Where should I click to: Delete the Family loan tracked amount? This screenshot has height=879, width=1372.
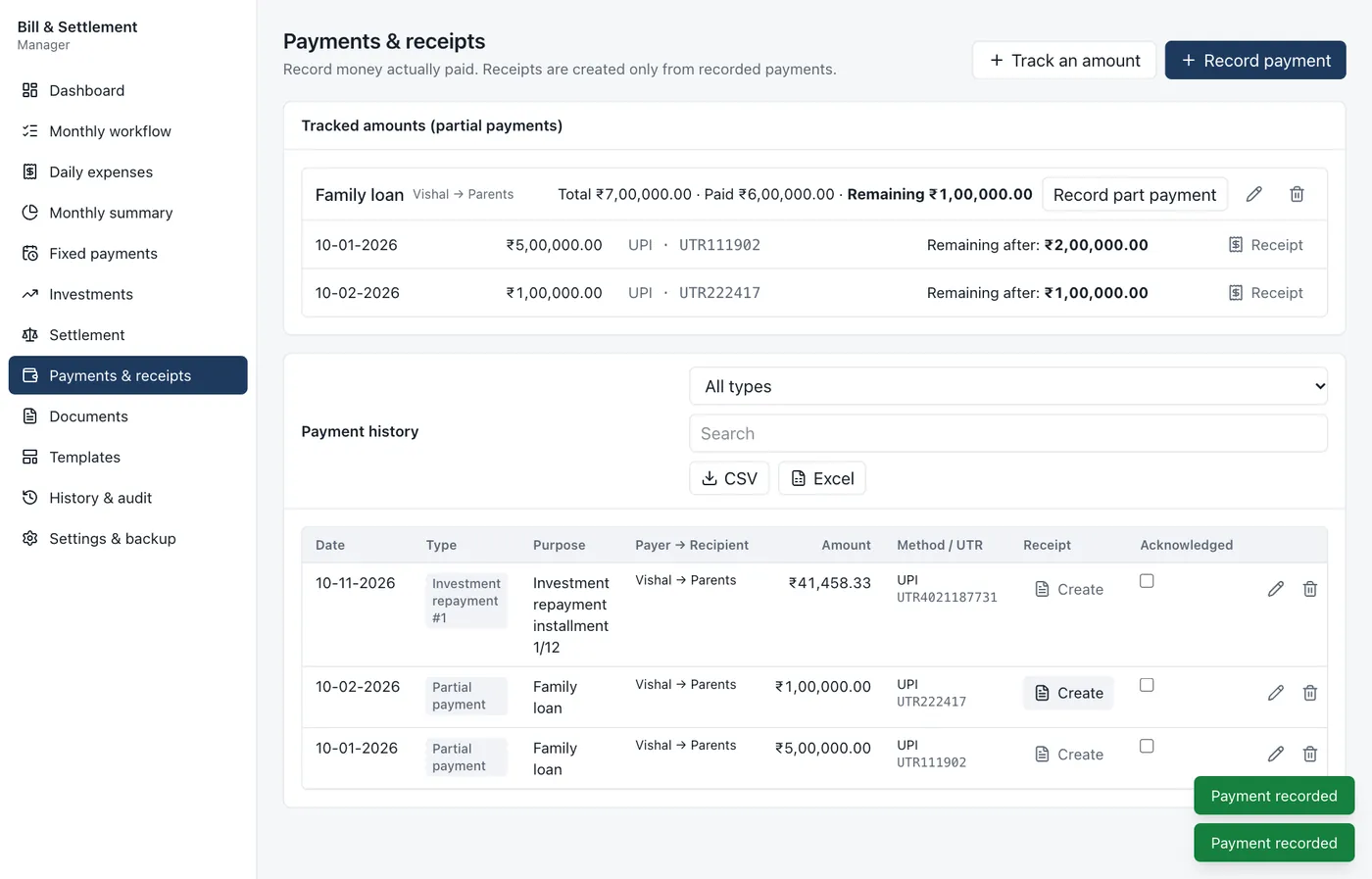[1297, 194]
